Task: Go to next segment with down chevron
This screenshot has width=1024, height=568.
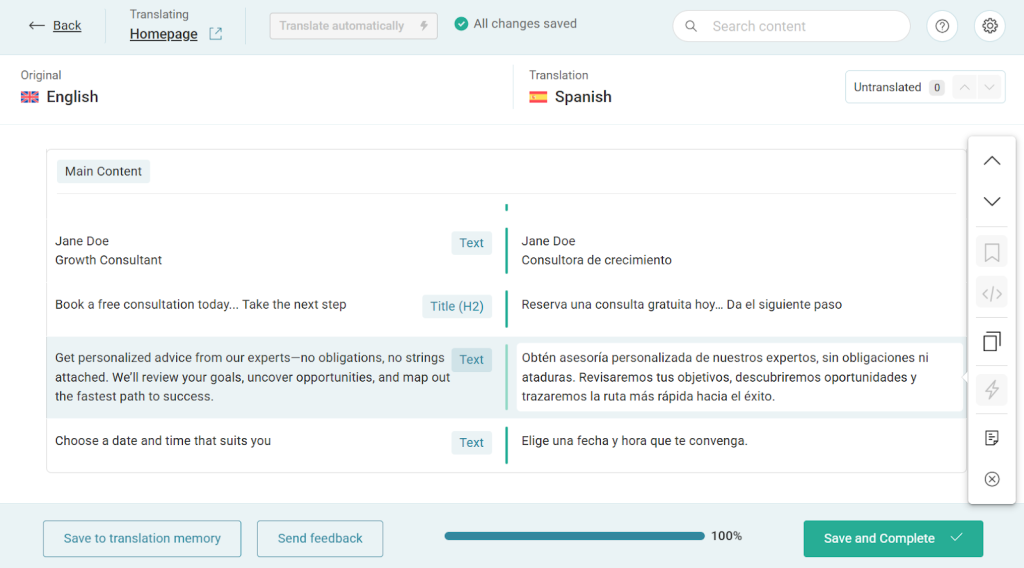Action: pos(992,201)
